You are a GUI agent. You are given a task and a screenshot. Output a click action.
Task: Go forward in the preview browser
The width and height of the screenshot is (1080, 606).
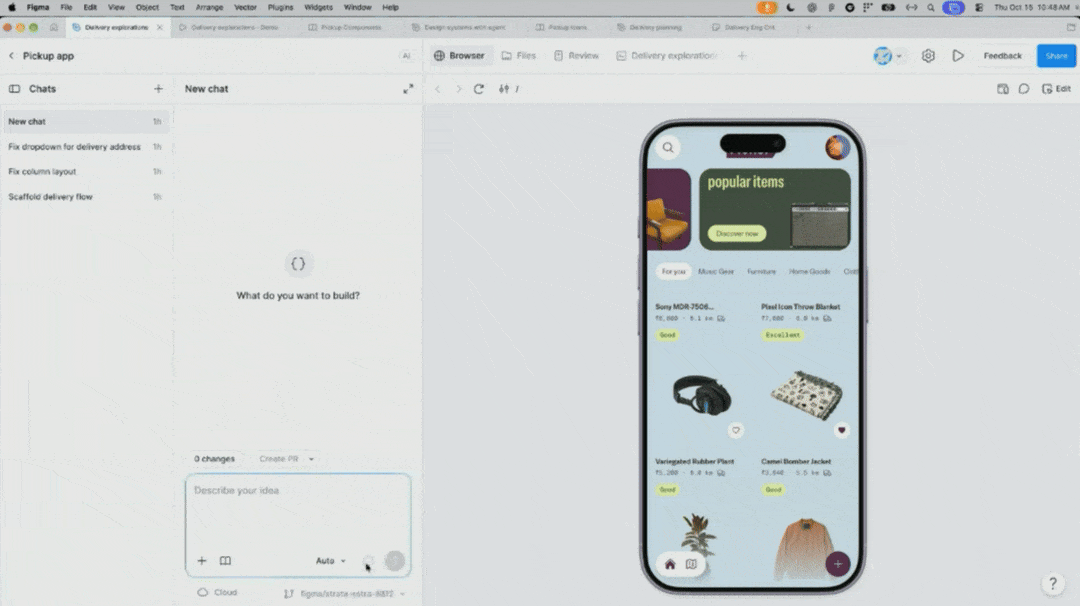(x=458, y=89)
